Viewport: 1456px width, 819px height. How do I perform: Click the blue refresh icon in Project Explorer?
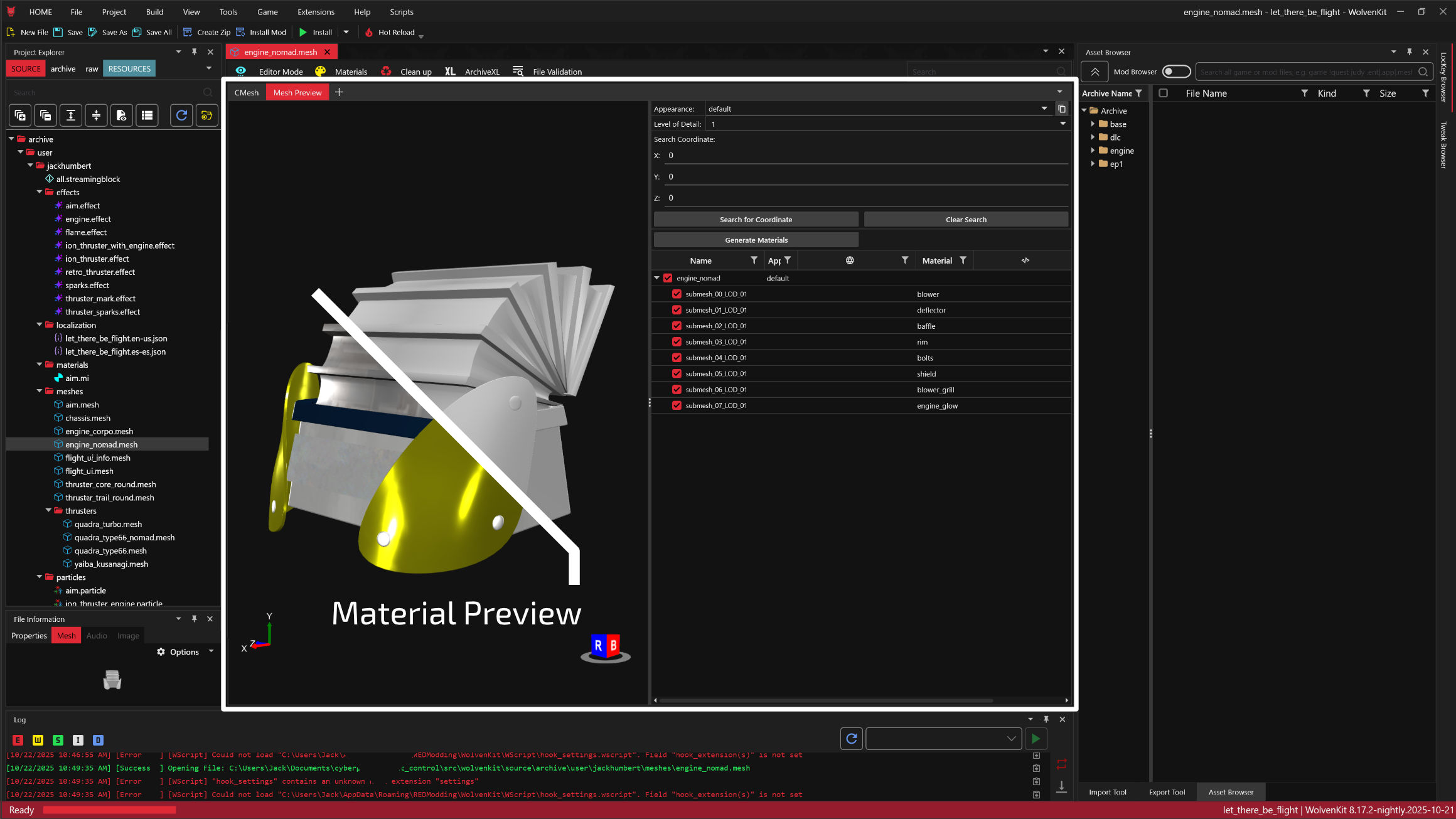coord(181,115)
